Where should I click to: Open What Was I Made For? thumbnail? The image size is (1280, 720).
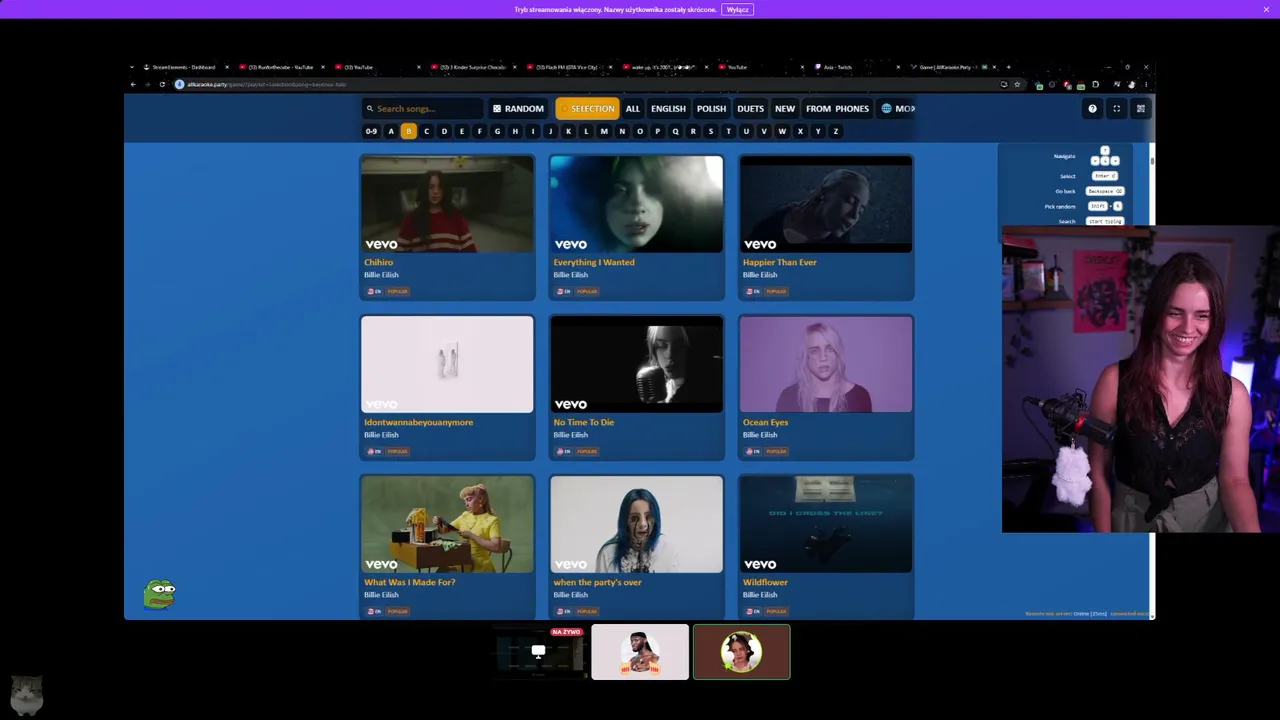(x=447, y=524)
